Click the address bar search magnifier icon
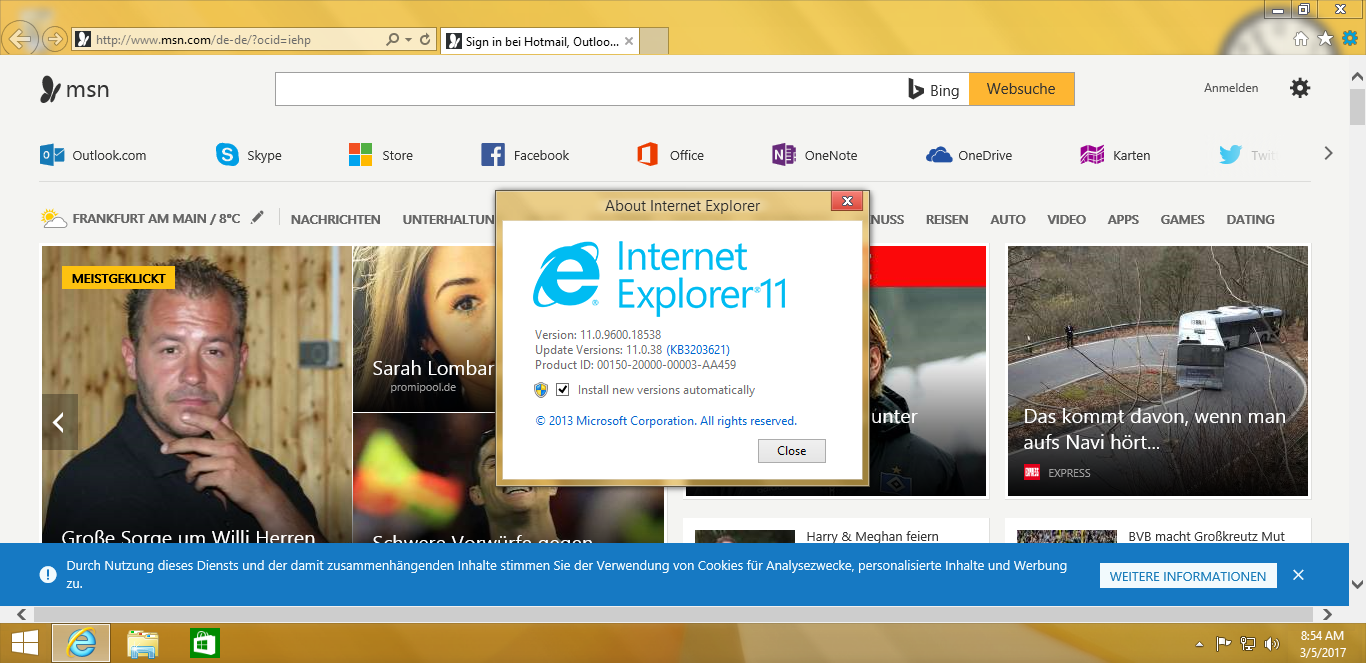 point(393,40)
